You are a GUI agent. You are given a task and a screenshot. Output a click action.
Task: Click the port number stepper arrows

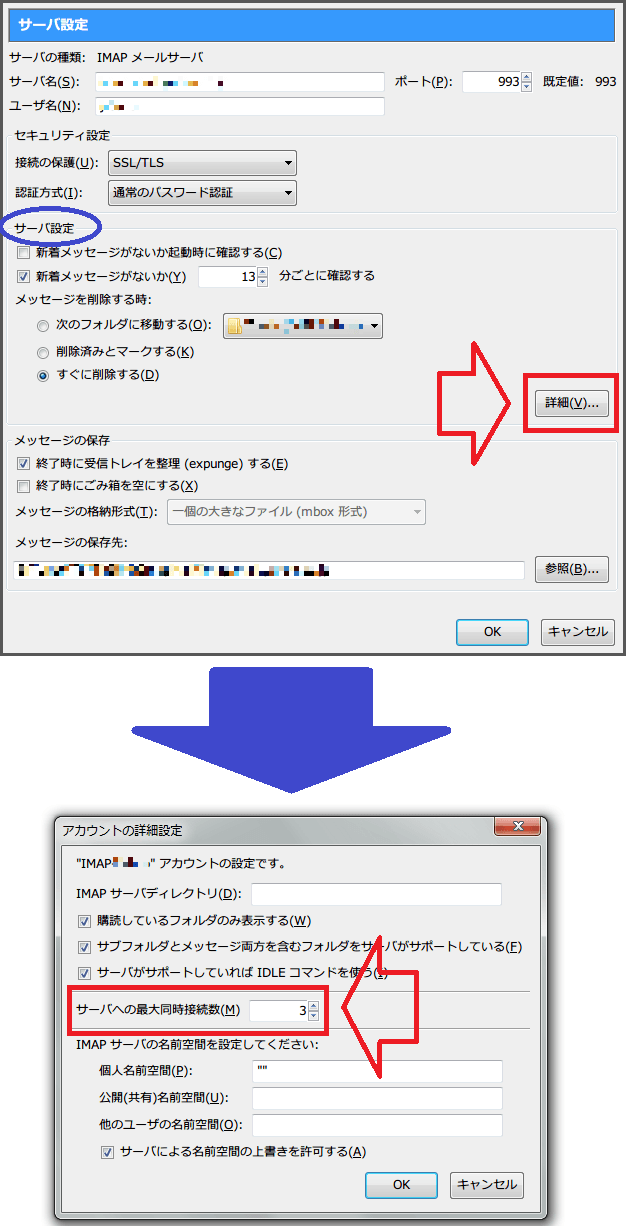click(527, 82)
